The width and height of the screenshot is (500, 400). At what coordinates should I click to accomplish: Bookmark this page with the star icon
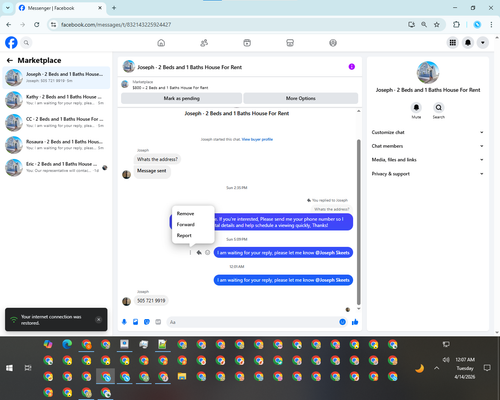click(x=437, y=25)
